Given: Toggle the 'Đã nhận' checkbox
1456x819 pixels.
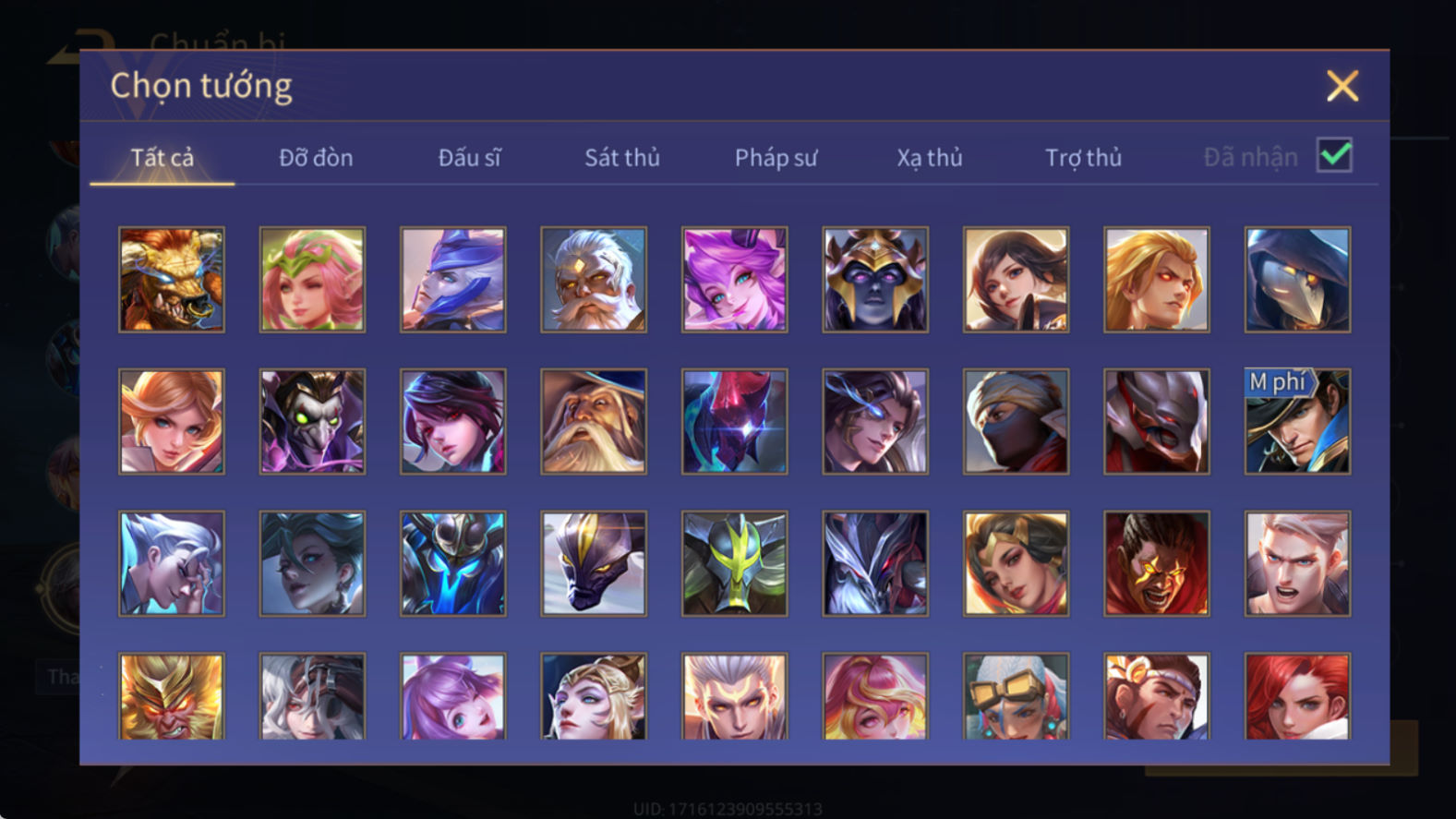Looking at the screenshot, I should click(x=1334, y=155).
